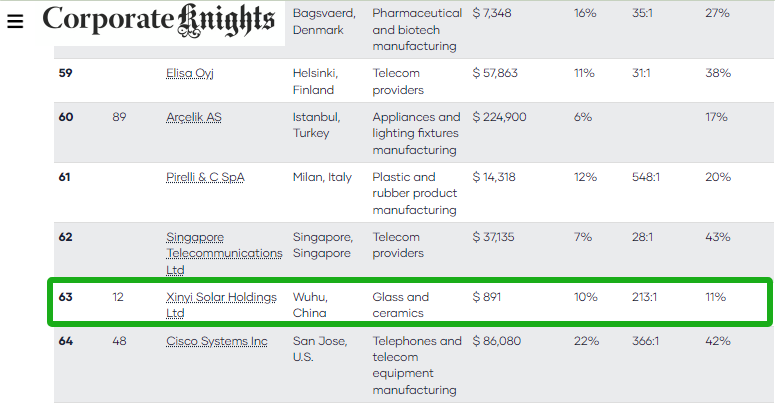The width and height of the screenshot is (775, 410).
Task: Click Glass and ceramics industry cell
Action: pyautogui.click(x=401, y=305)
